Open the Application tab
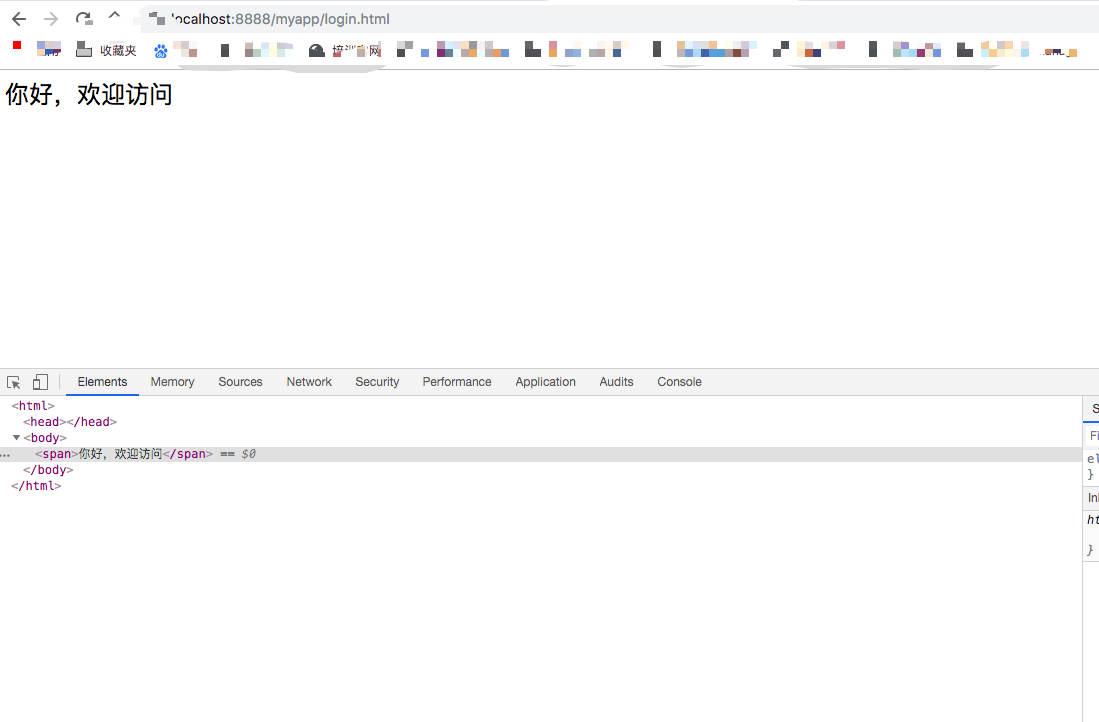The image size is (1099, 722). (x=545, y=382)
